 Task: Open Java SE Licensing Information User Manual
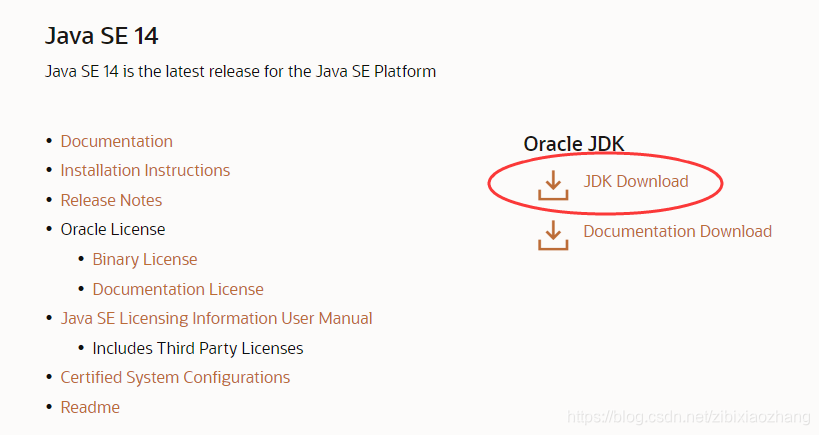coord(216,319)
